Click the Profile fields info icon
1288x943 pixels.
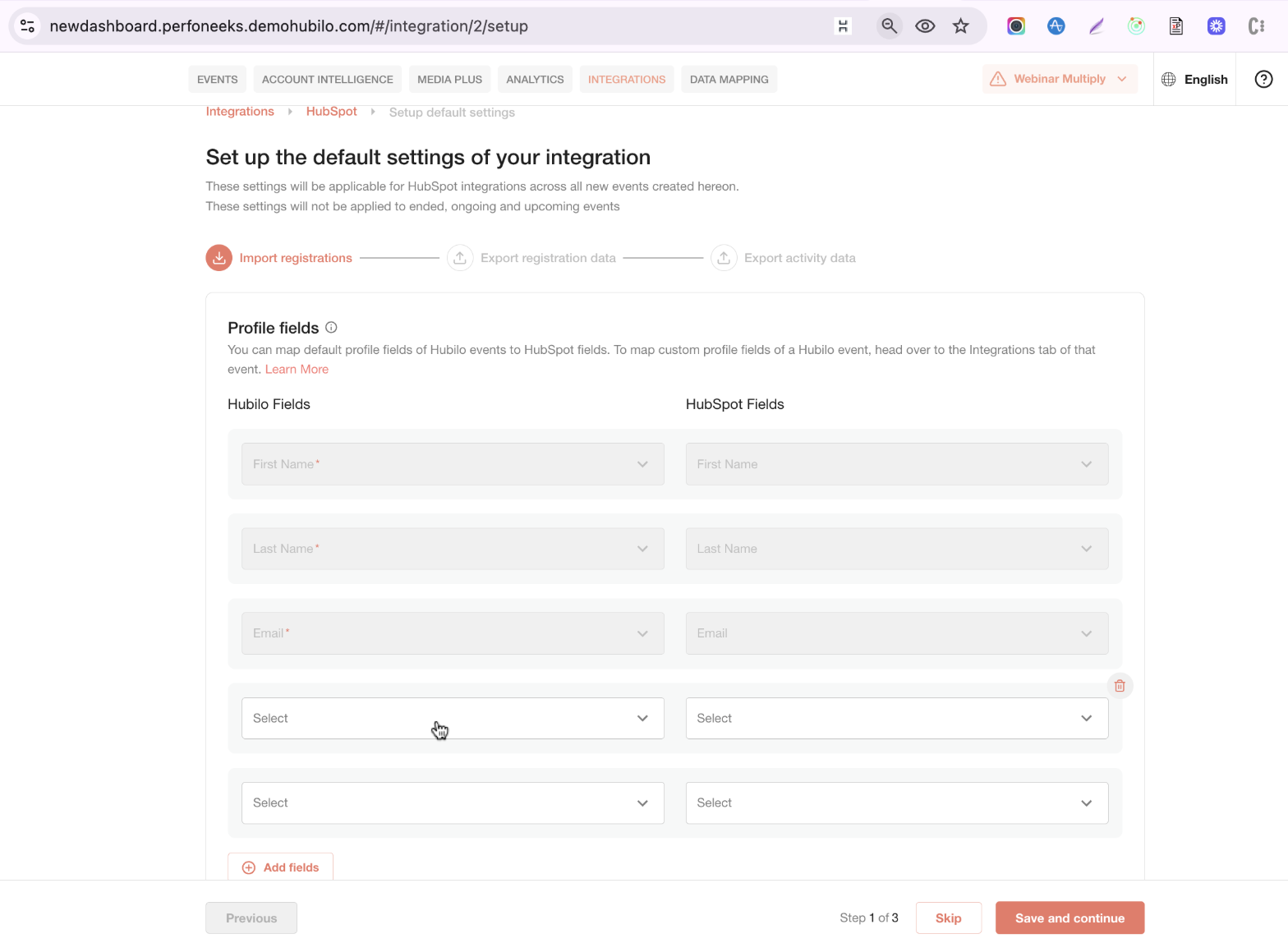coord(331,327)
